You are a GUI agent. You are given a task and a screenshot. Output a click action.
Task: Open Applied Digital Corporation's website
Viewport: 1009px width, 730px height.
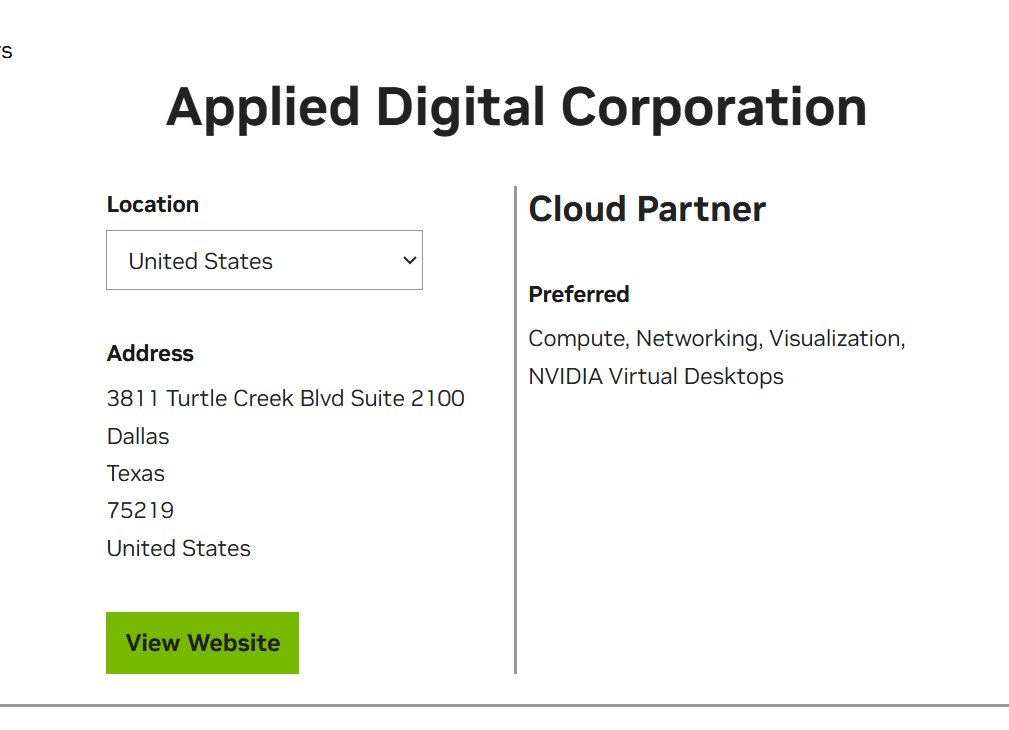[x=202, y=642]
